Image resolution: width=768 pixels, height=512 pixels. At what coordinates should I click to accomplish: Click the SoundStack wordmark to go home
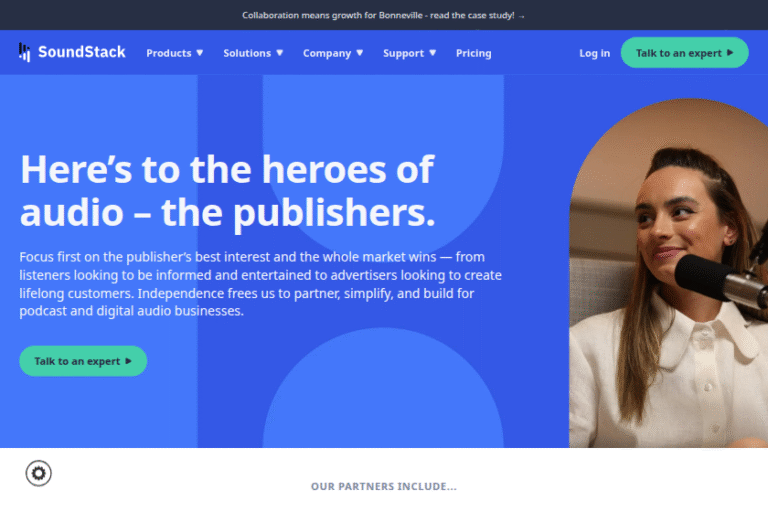pyautogui.click(x=82, y=52)
